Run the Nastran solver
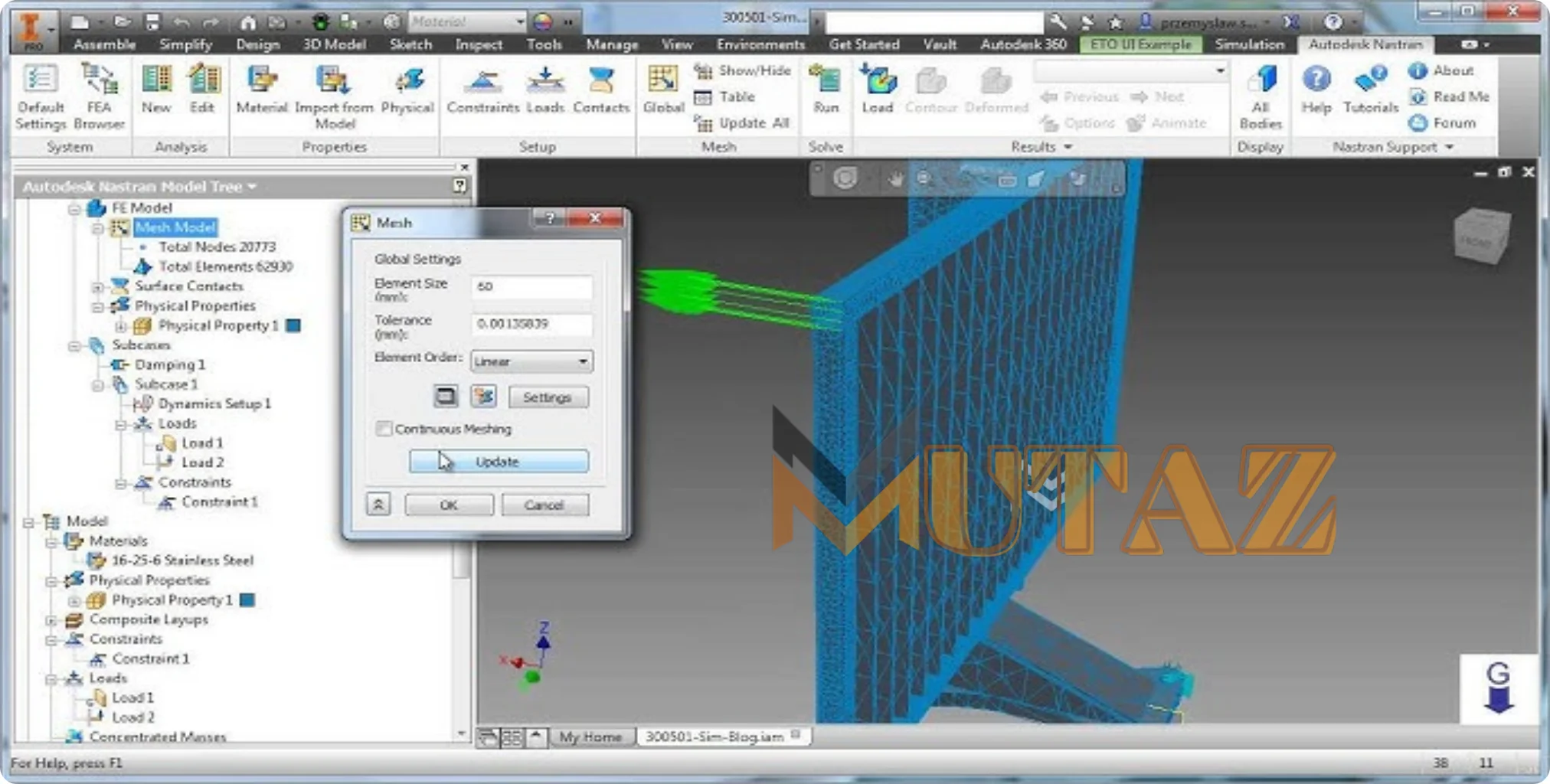Screen dimensions: 1550x784 point(826,89)
